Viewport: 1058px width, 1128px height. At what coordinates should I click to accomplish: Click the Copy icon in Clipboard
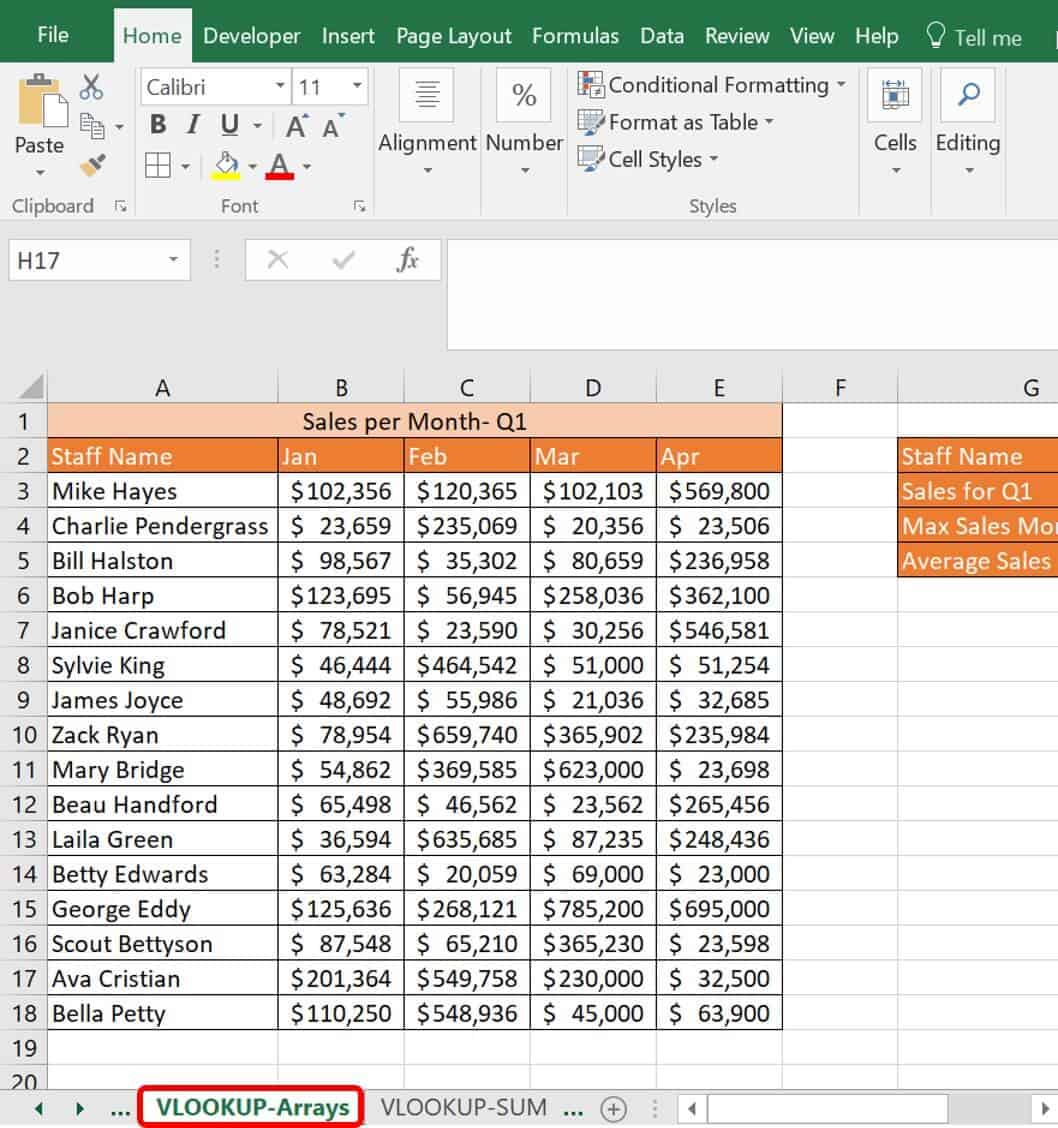click(92, 126)
